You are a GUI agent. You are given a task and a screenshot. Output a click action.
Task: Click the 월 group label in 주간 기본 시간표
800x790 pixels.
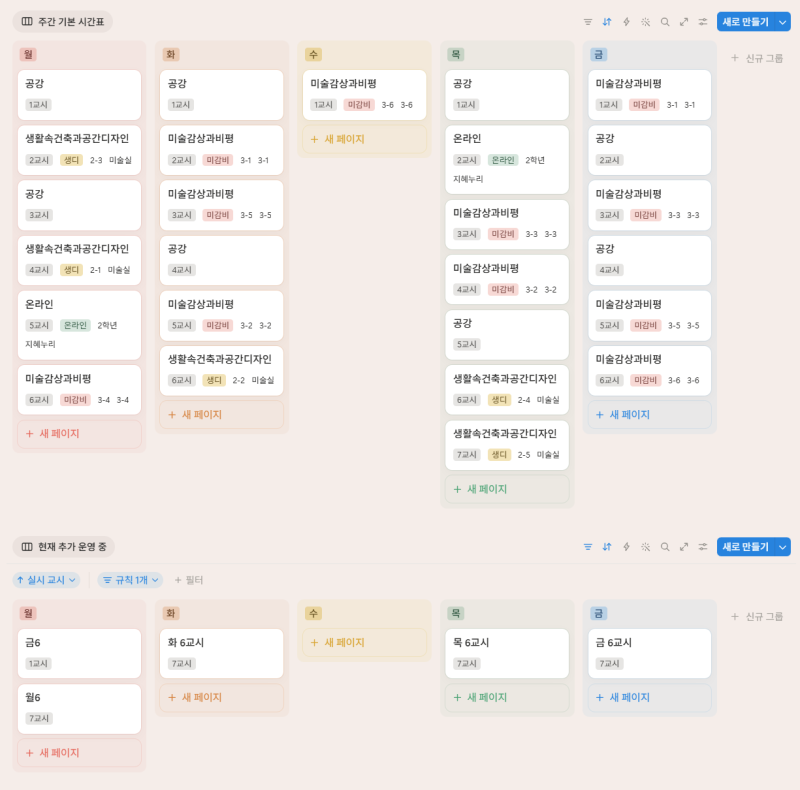point(28,54)
